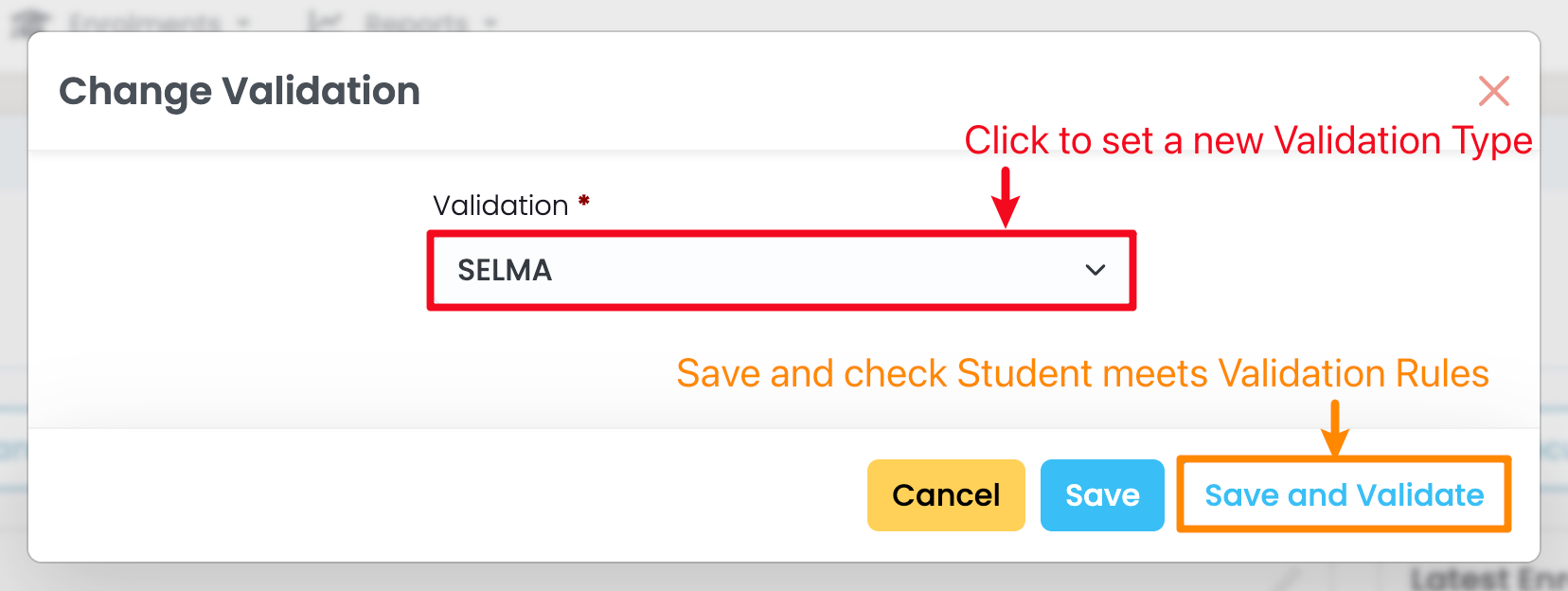The image size is (1568, 591).
Task: Click the orange arrow above Save and Validate
Action: [x=1334, y=428]
